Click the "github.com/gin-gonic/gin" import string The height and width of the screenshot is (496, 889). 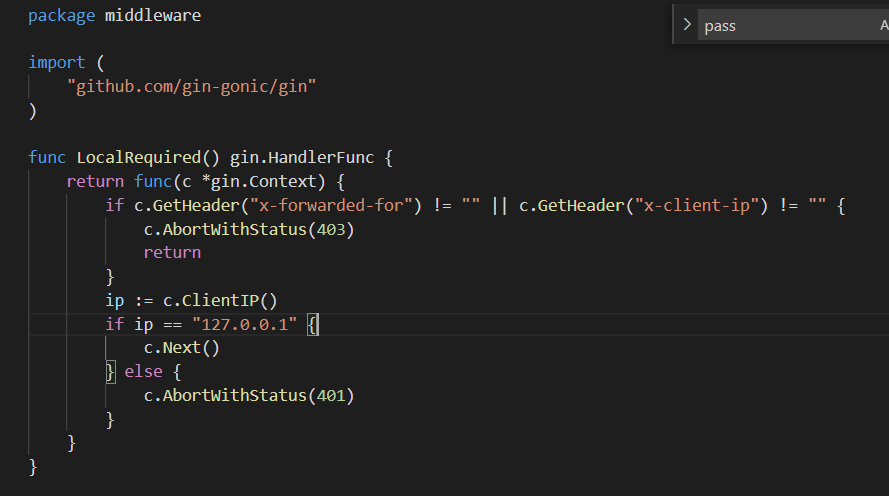(x=191, y=86)
